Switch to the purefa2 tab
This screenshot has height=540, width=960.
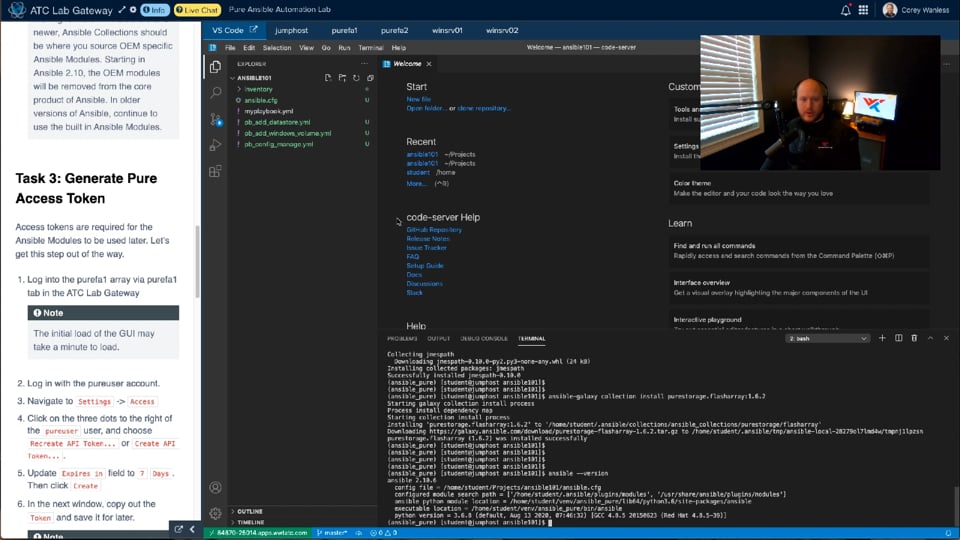pos(394,30)
